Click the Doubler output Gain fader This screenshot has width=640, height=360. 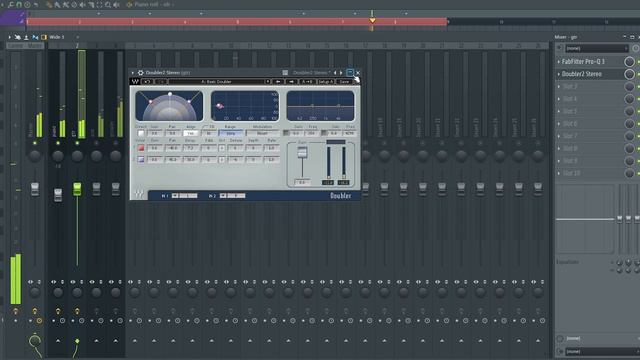(302, 153)
